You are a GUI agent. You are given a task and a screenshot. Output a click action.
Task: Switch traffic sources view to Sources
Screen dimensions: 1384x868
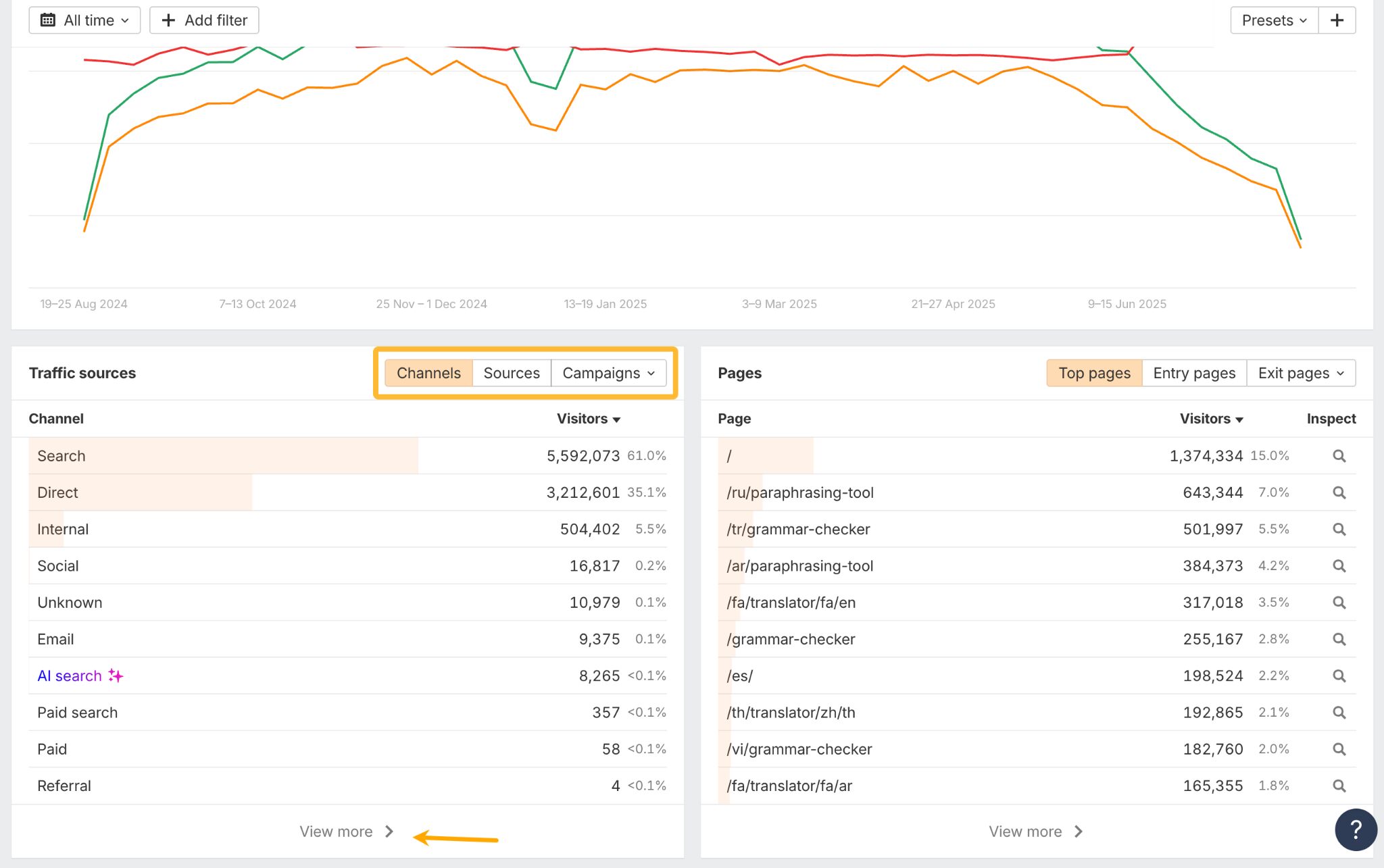coord(512,372)
